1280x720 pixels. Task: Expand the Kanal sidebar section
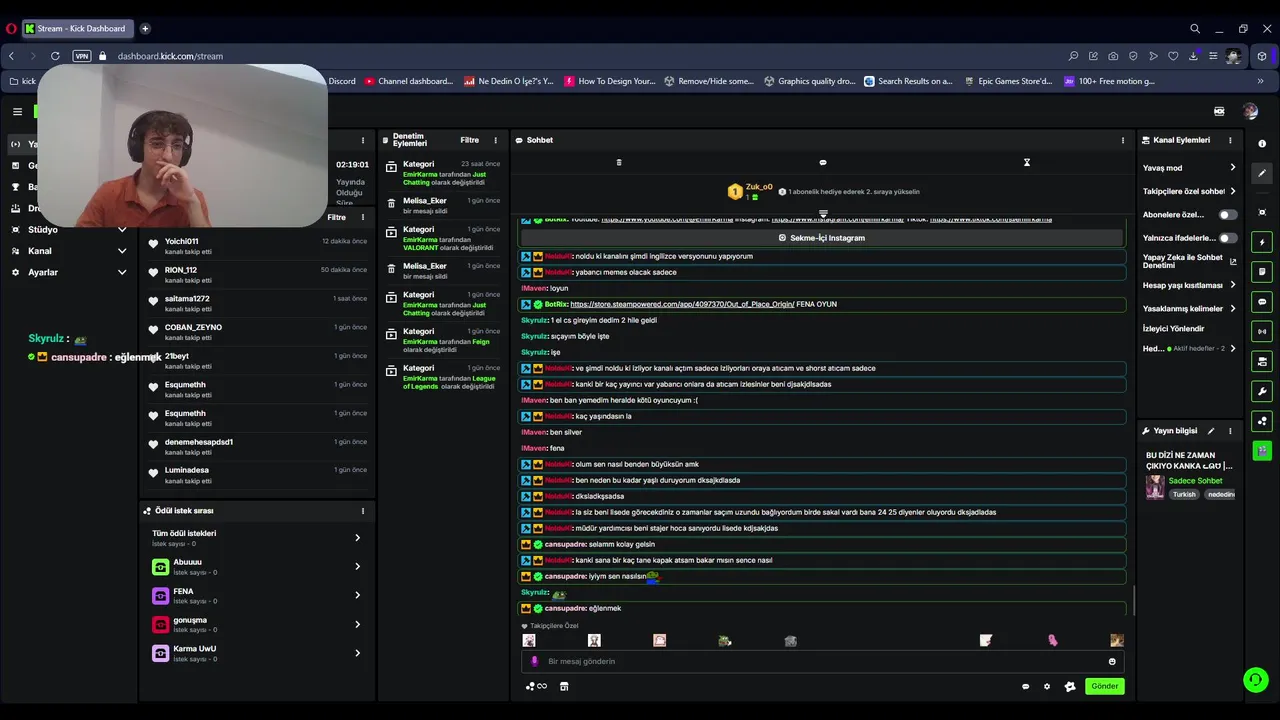coord(122,251)
